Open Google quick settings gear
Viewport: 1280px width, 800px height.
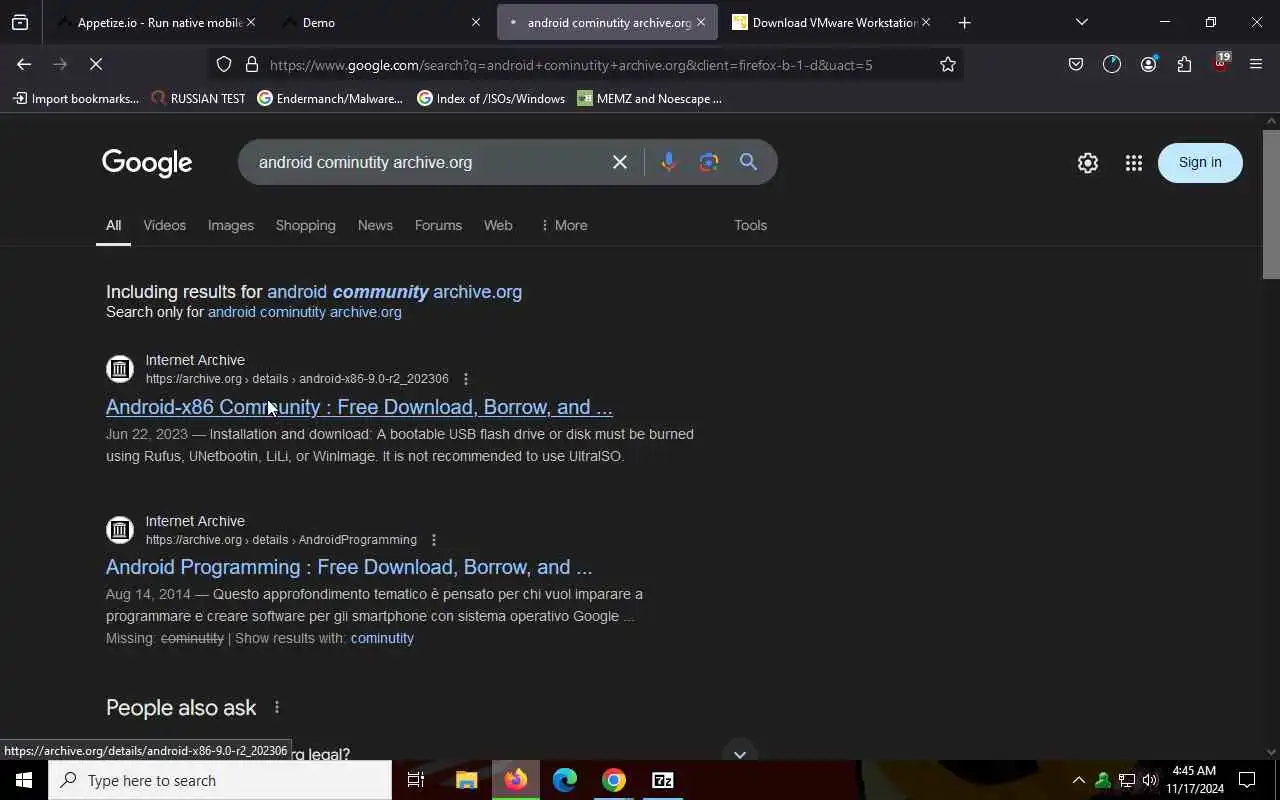[x=1088, y=163]
